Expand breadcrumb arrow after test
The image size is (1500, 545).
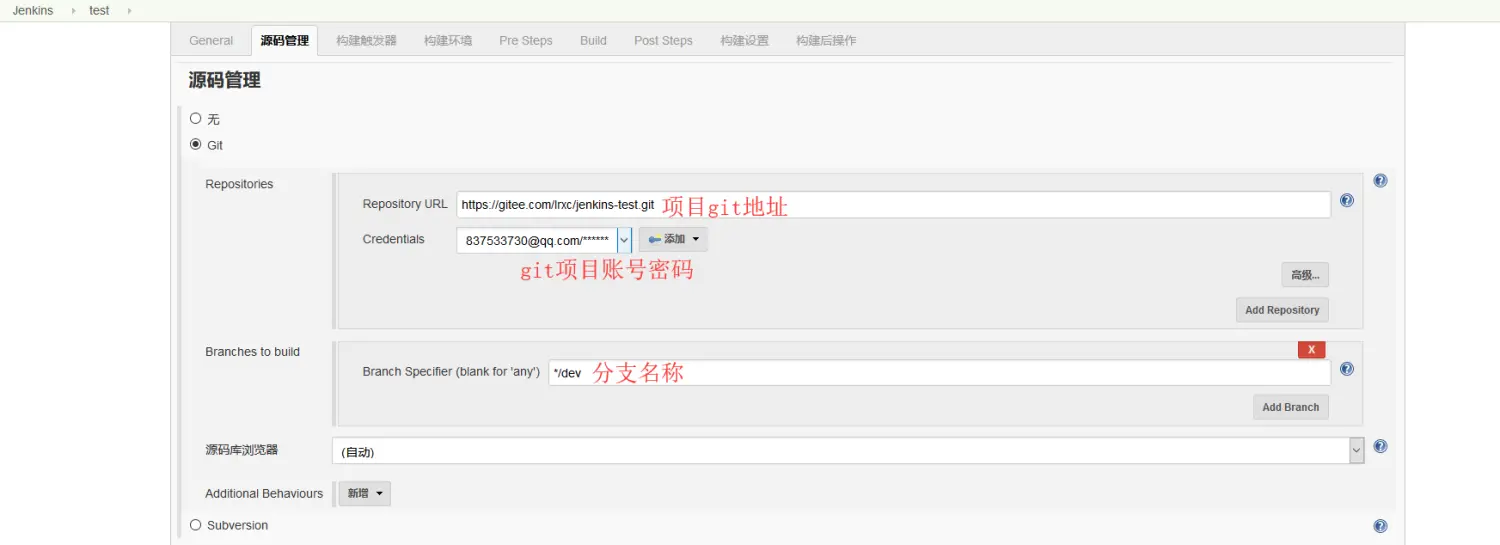129,11
